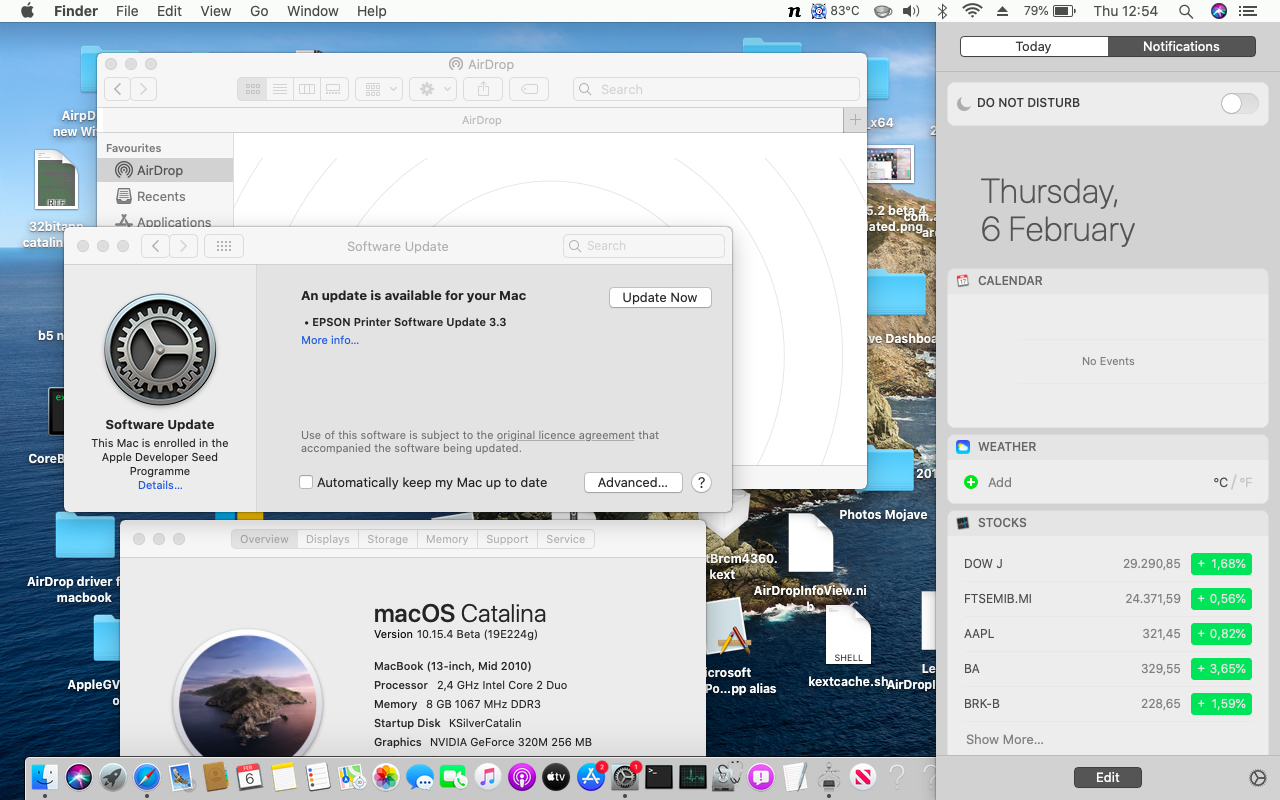Open App Store icon in Dock
The image size is (1280, 800).
click(x=591, y=776)
